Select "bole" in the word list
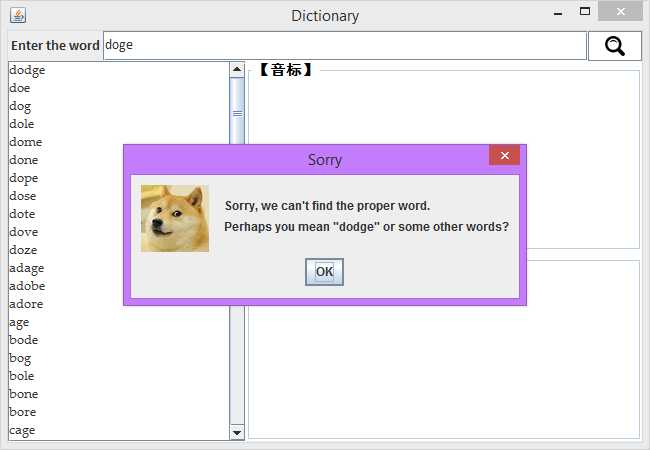 pyautogui.click(x=119, y=376)
